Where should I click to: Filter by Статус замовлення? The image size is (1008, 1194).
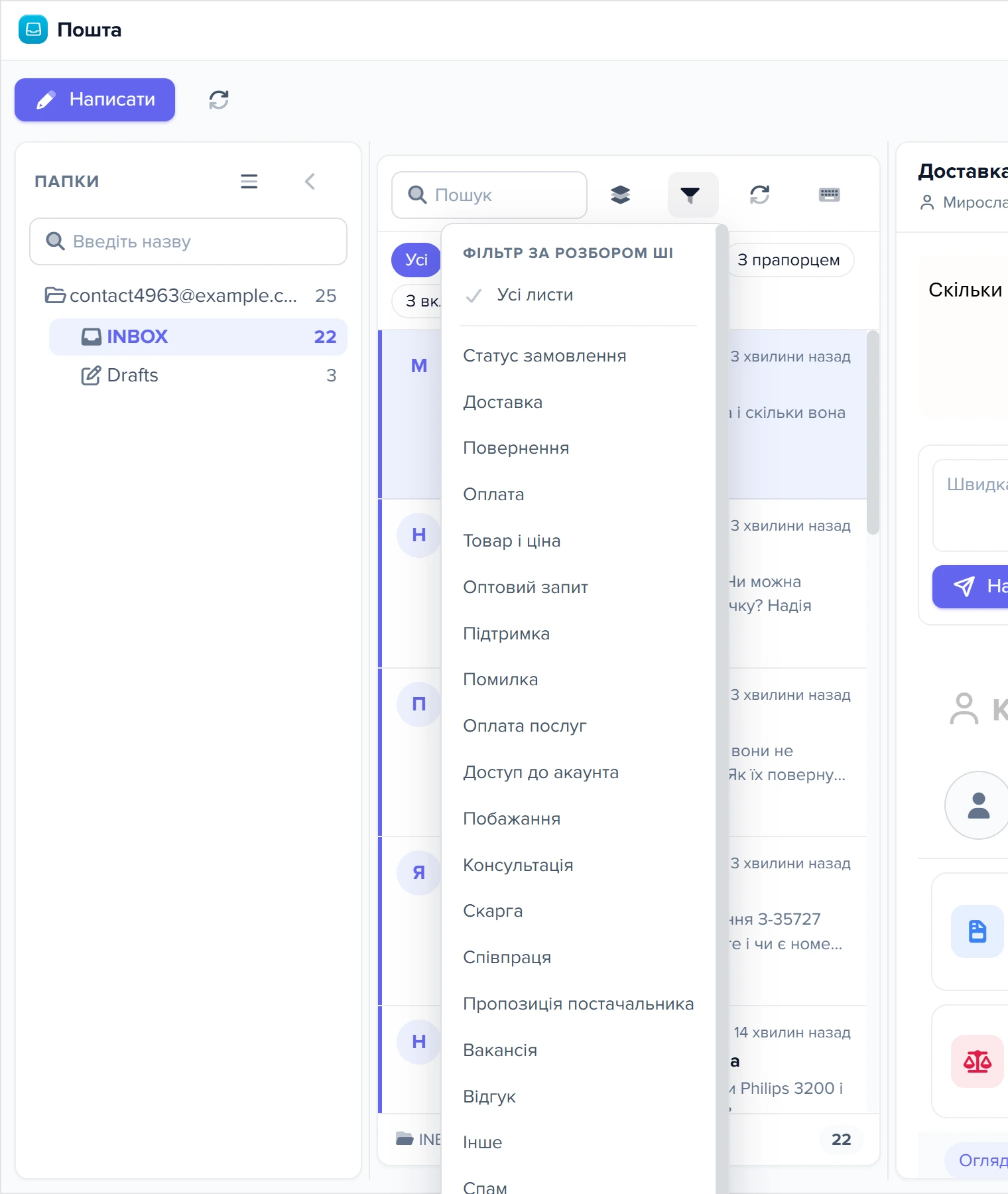pos(578,356)
